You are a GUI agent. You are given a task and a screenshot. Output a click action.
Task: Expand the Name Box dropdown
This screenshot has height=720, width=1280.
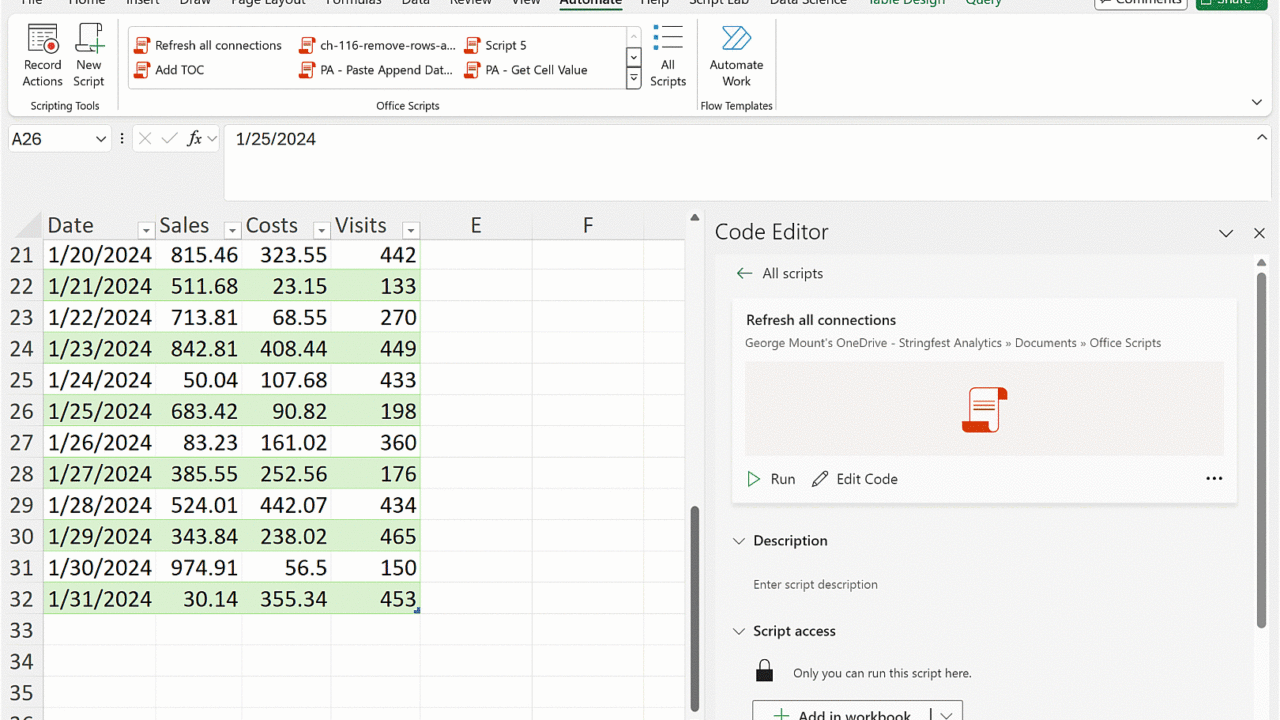click(101, 139)
